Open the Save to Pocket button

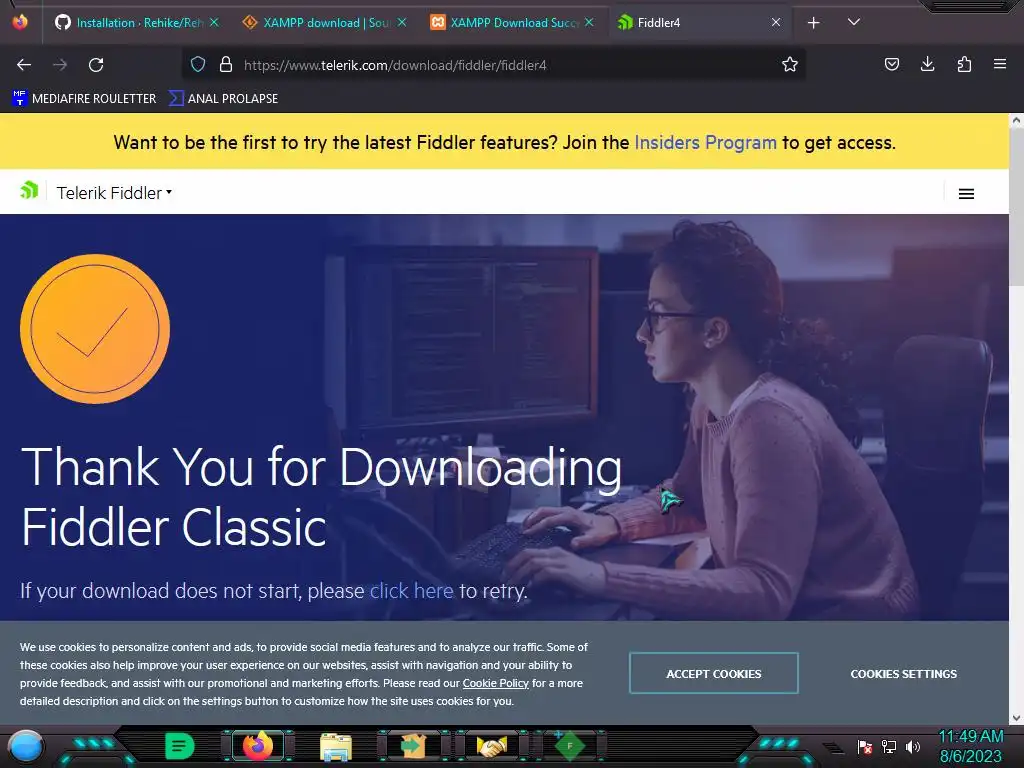891,64
